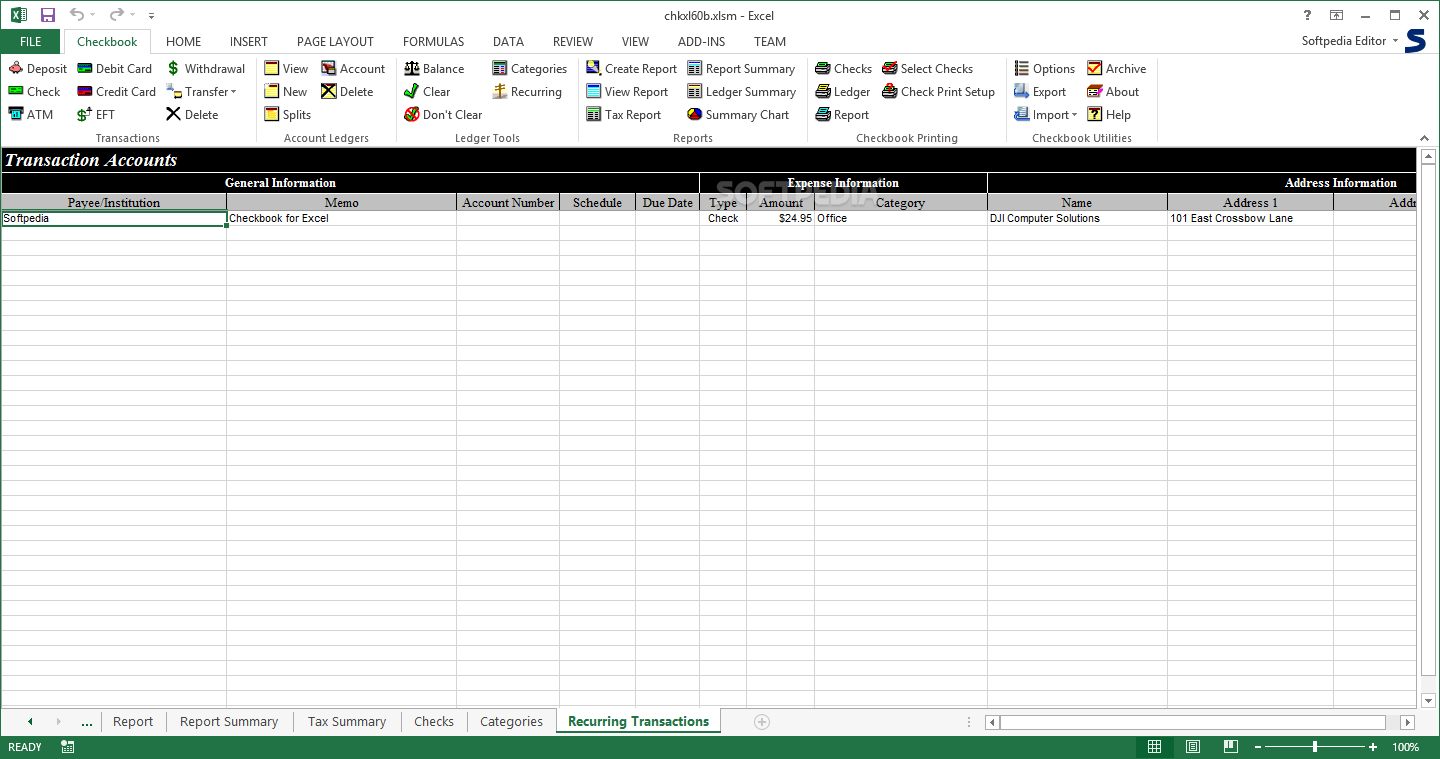Open Checkbook Help
Screen dimensions: 1440x759
click(x=1109, y=115)
